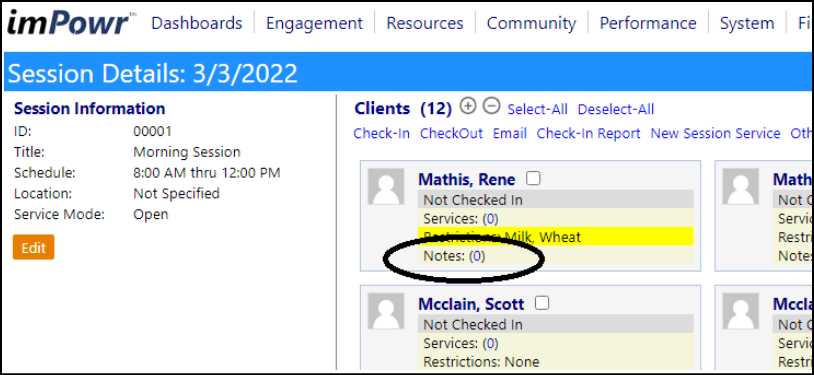The height and width of the screenshot is (375, 814).
Task: Click the avatar on the bottom-right client card
Action: coord(741,311)
